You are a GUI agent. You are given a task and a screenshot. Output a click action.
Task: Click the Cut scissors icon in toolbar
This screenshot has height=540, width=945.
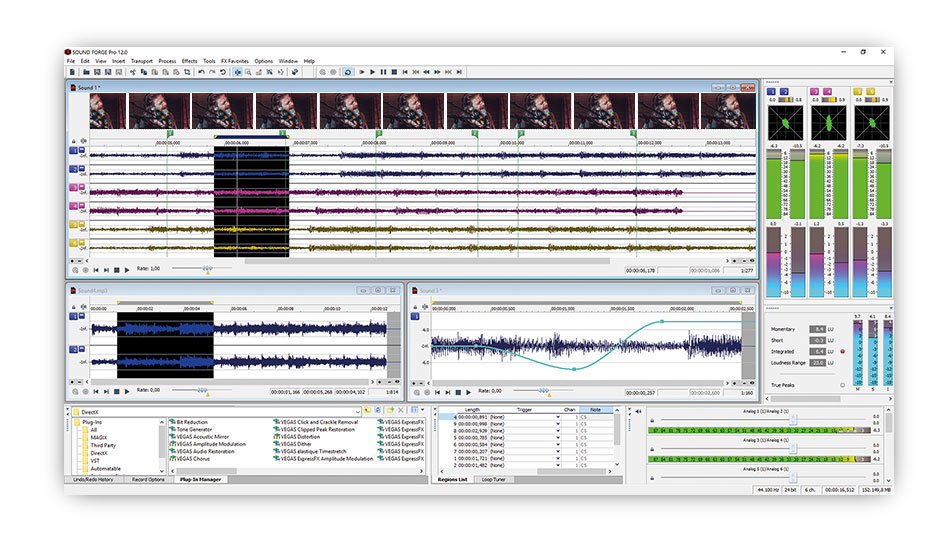click(x=133, y=72)
